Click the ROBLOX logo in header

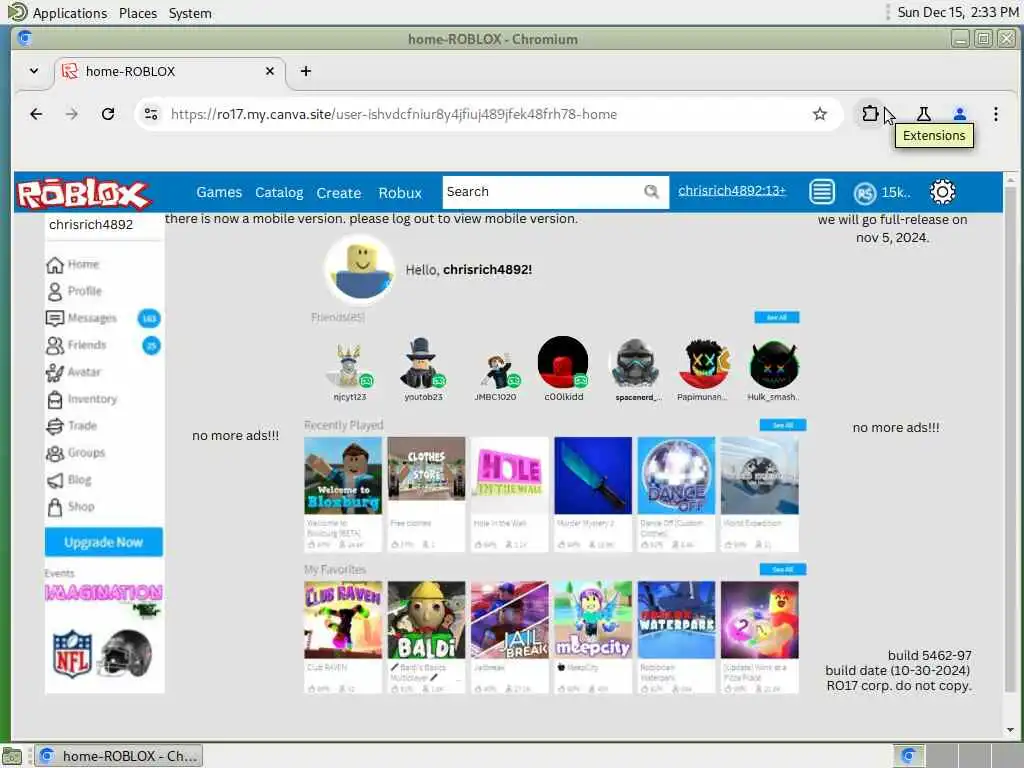84,193
